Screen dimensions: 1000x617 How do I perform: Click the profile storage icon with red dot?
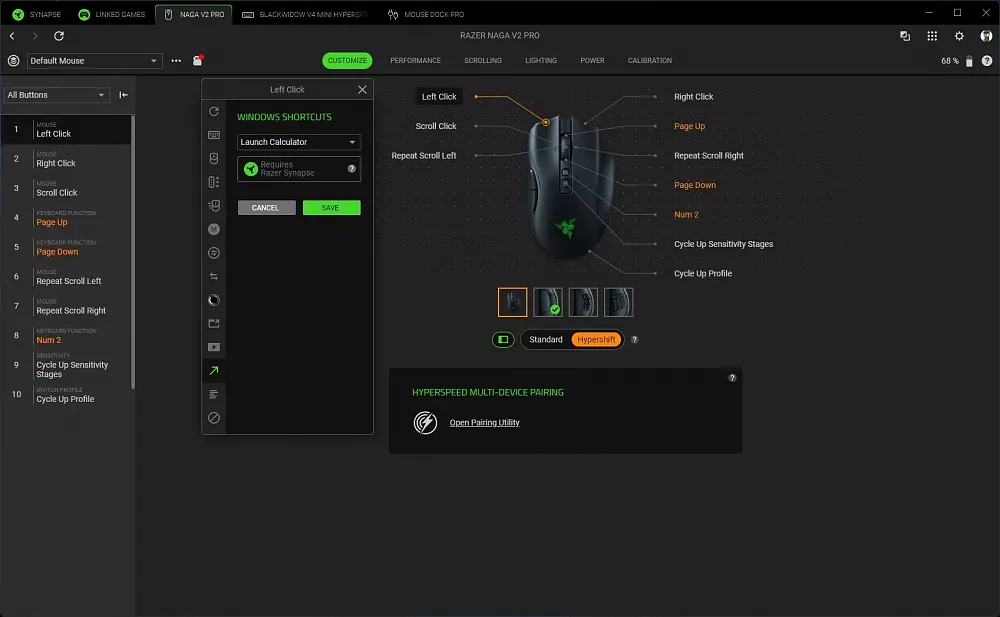coord(198,61)
